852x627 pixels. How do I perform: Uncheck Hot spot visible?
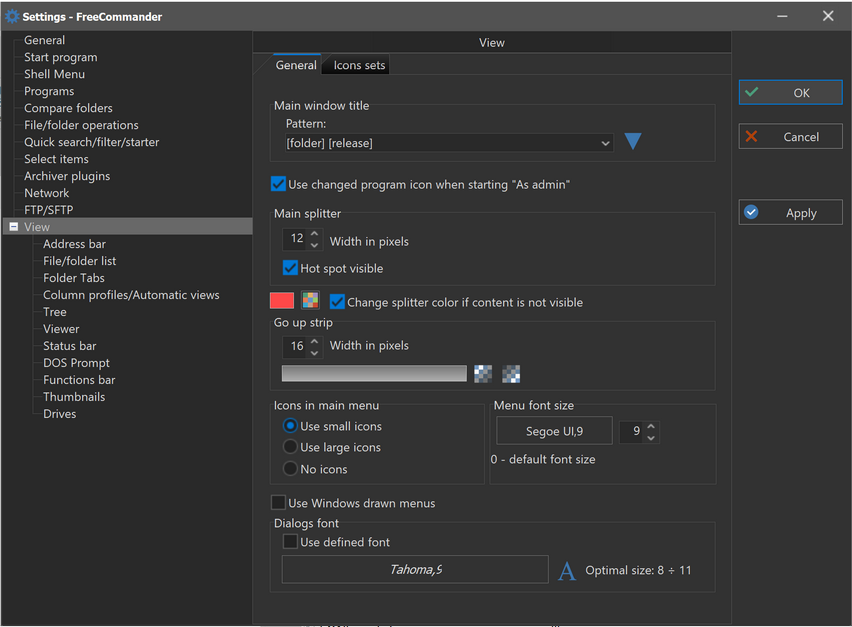[290, 268]
